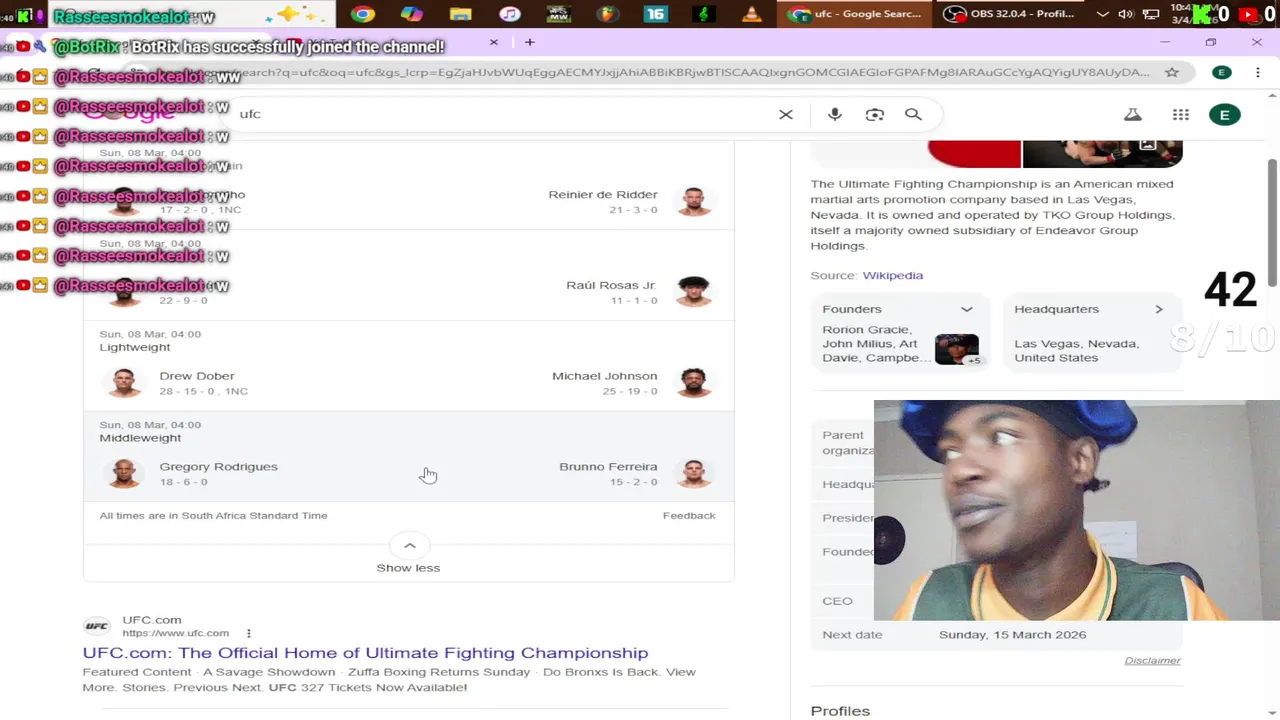This screenshot has width=1280, height=720.
Task: Launch the iTunes music taskbar icon
Action: 509,14
